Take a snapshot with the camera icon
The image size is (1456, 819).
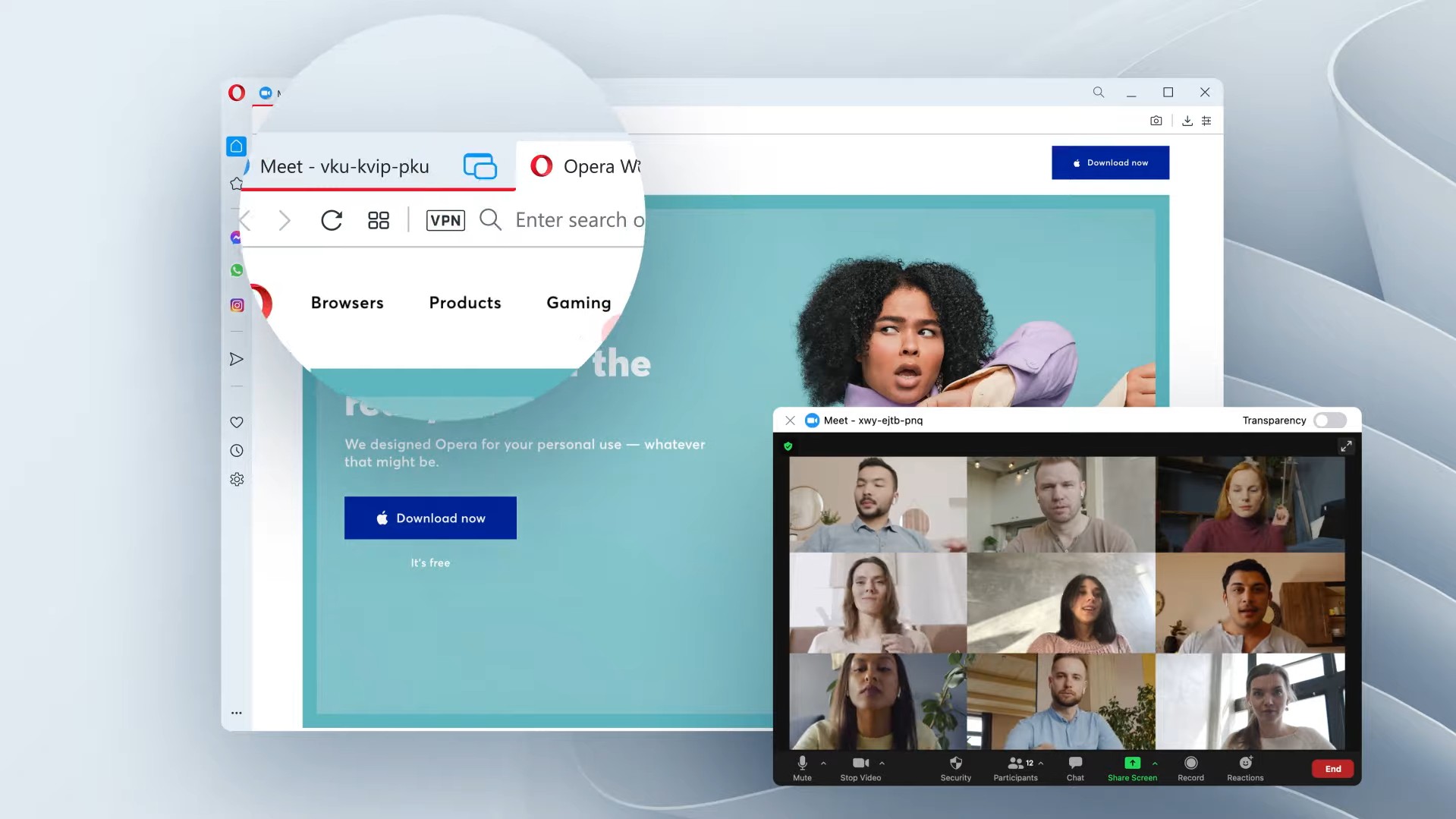click(1156, 121)
